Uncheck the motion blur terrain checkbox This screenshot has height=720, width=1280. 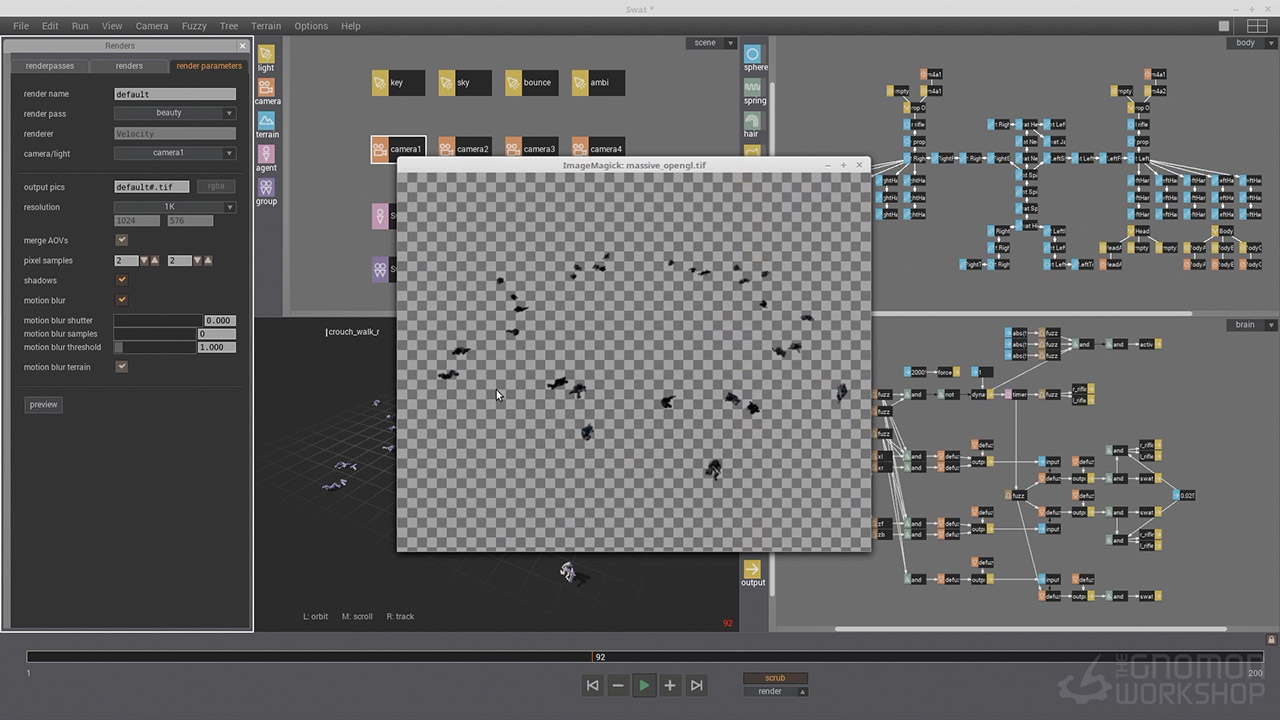(x=122, y=367)
